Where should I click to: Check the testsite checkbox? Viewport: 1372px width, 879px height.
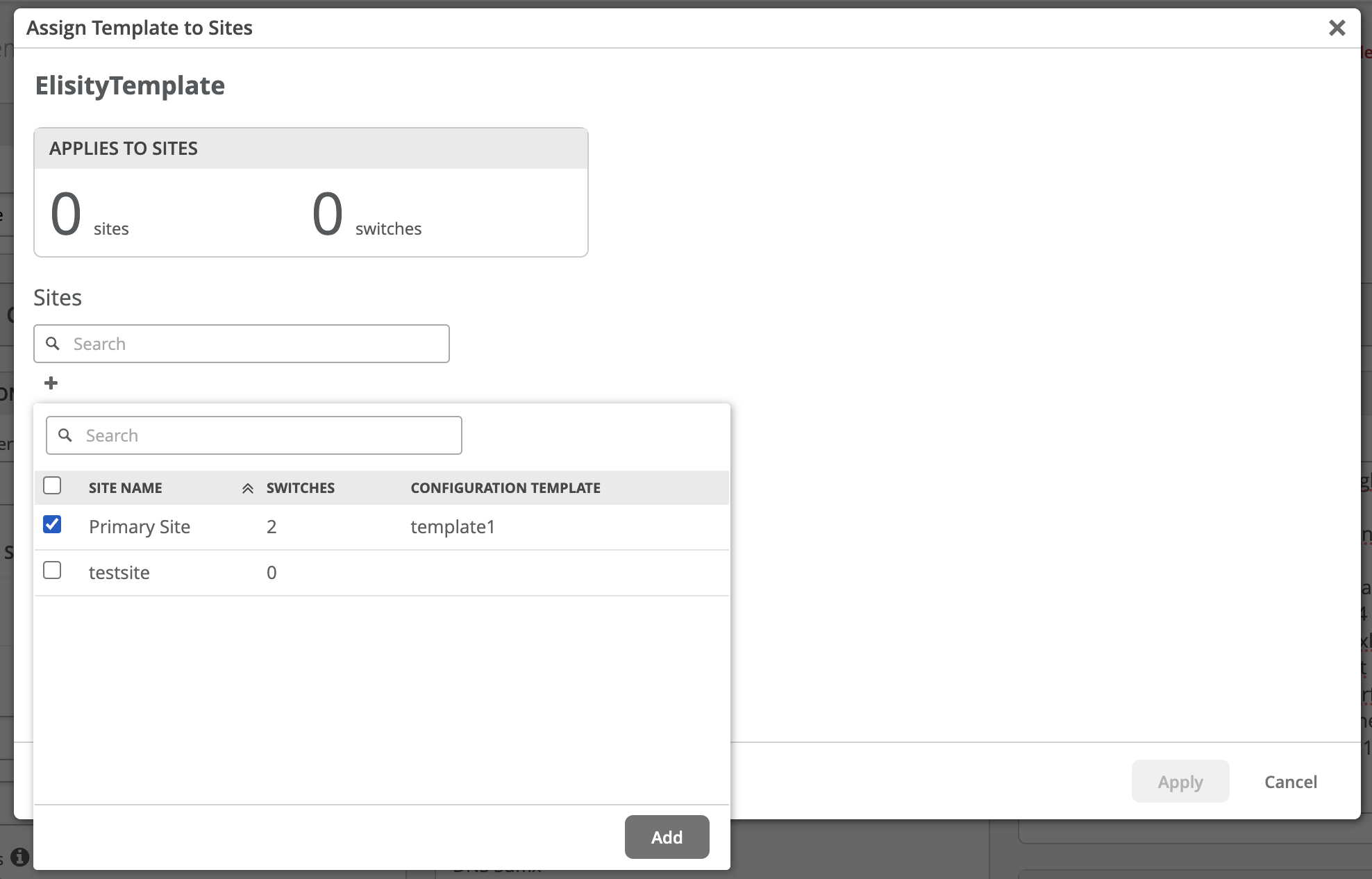pyautogui.click(x=52, y=570)
